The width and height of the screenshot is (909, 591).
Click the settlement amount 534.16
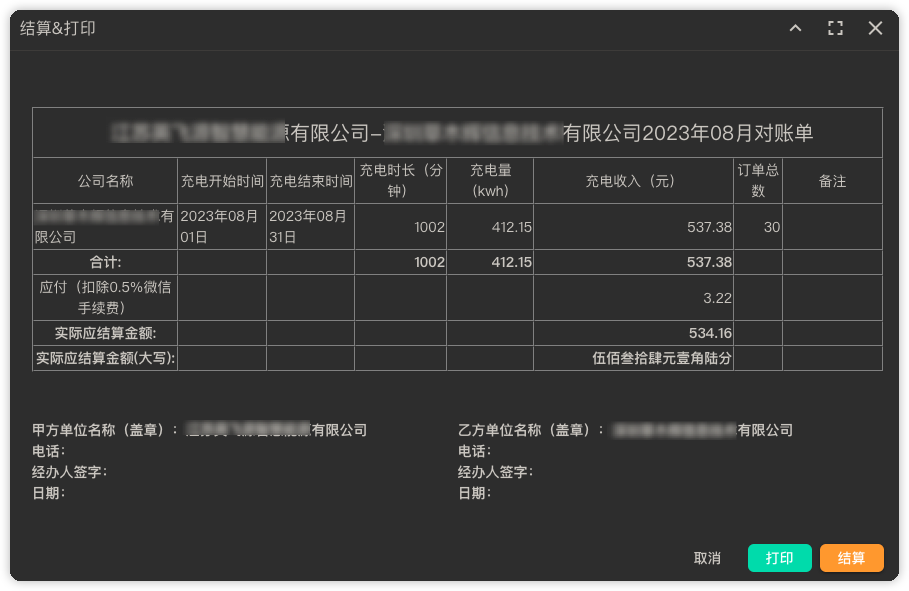[710, 333]
